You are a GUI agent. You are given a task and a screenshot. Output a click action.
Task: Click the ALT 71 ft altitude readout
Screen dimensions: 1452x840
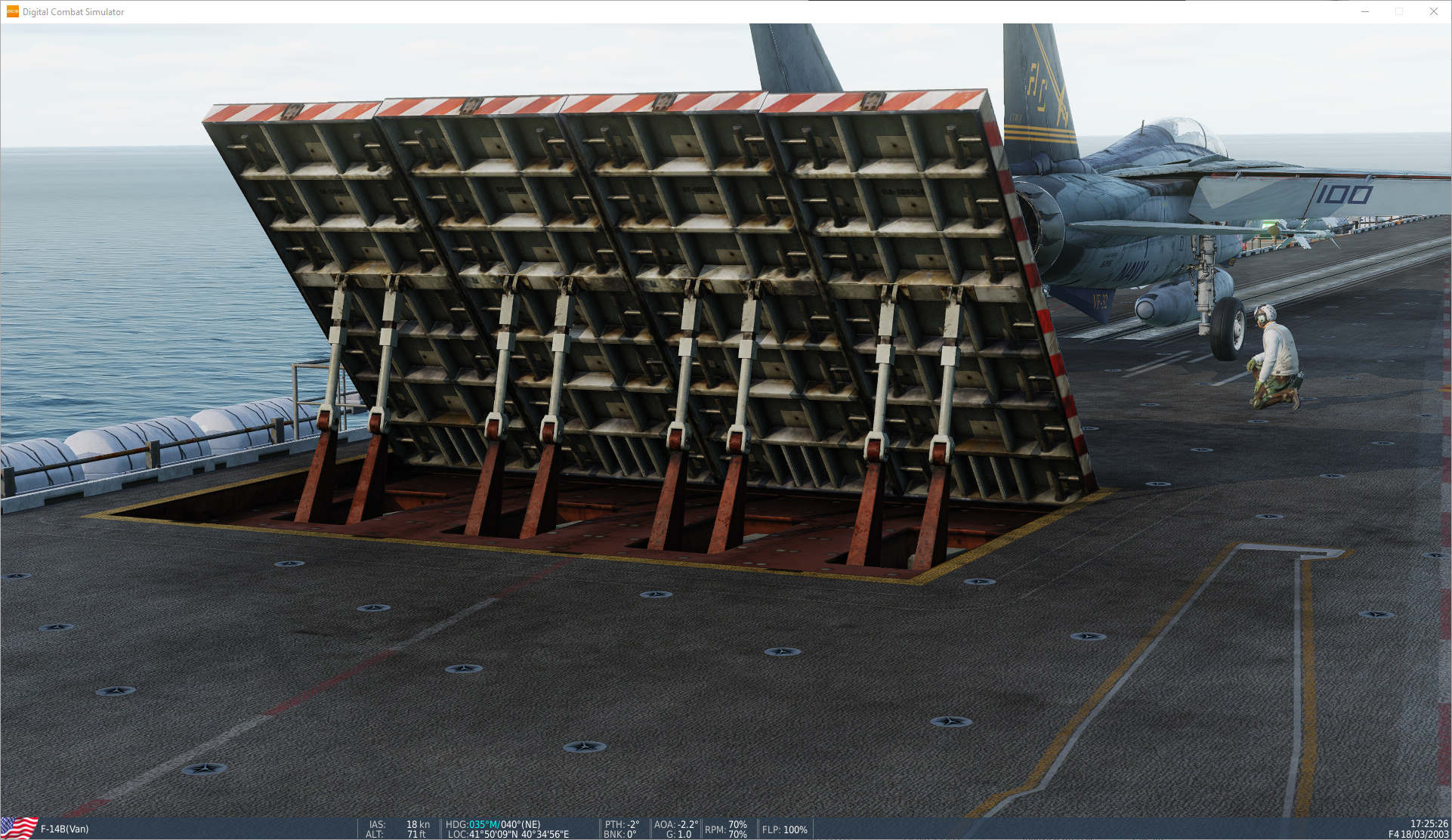416,834
